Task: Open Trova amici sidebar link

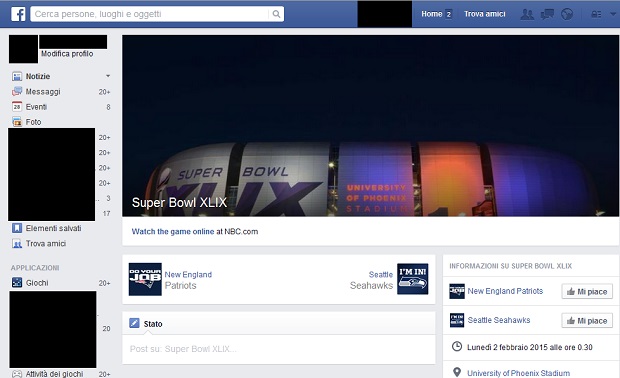Action: pos(46,244)
